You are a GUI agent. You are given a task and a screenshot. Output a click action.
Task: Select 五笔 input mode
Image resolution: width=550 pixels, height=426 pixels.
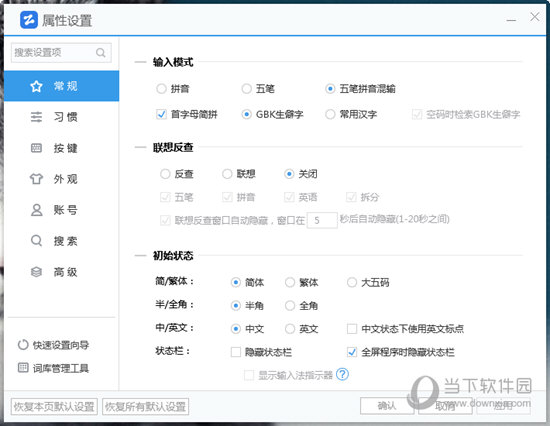[247, 89]
